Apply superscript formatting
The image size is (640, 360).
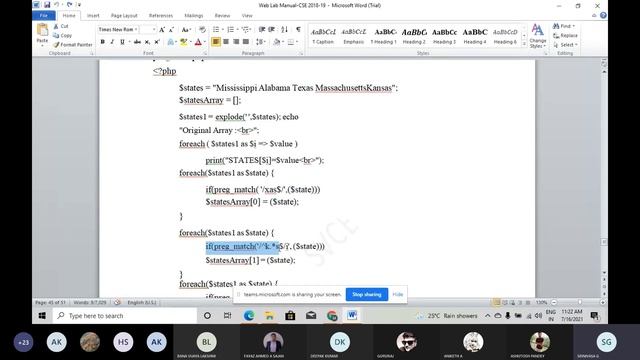point(157,42)
